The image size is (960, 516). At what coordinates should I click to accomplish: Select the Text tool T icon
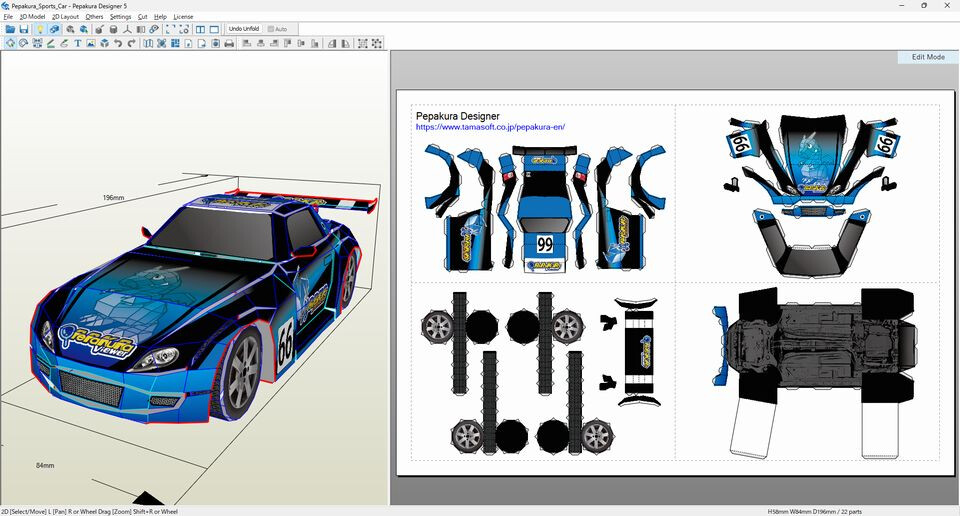pos(77,44)
